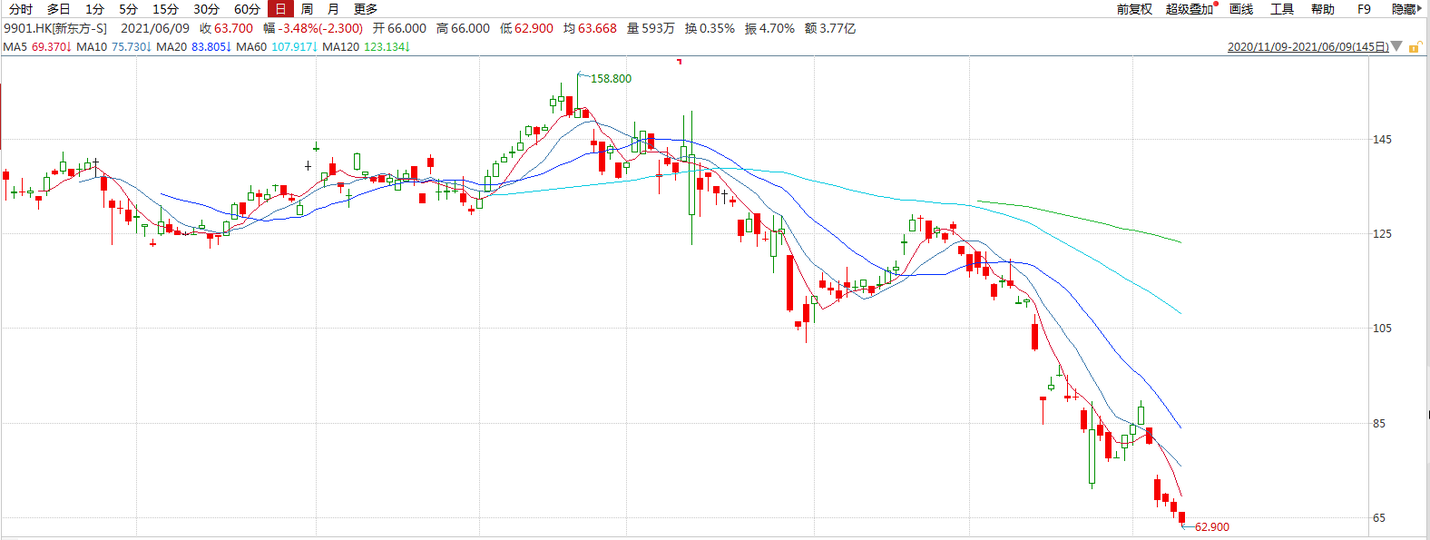Click the MA5 69.370 indicator label
The width and height of the screenshot is (1430, 540).
[x=37, y=47]
